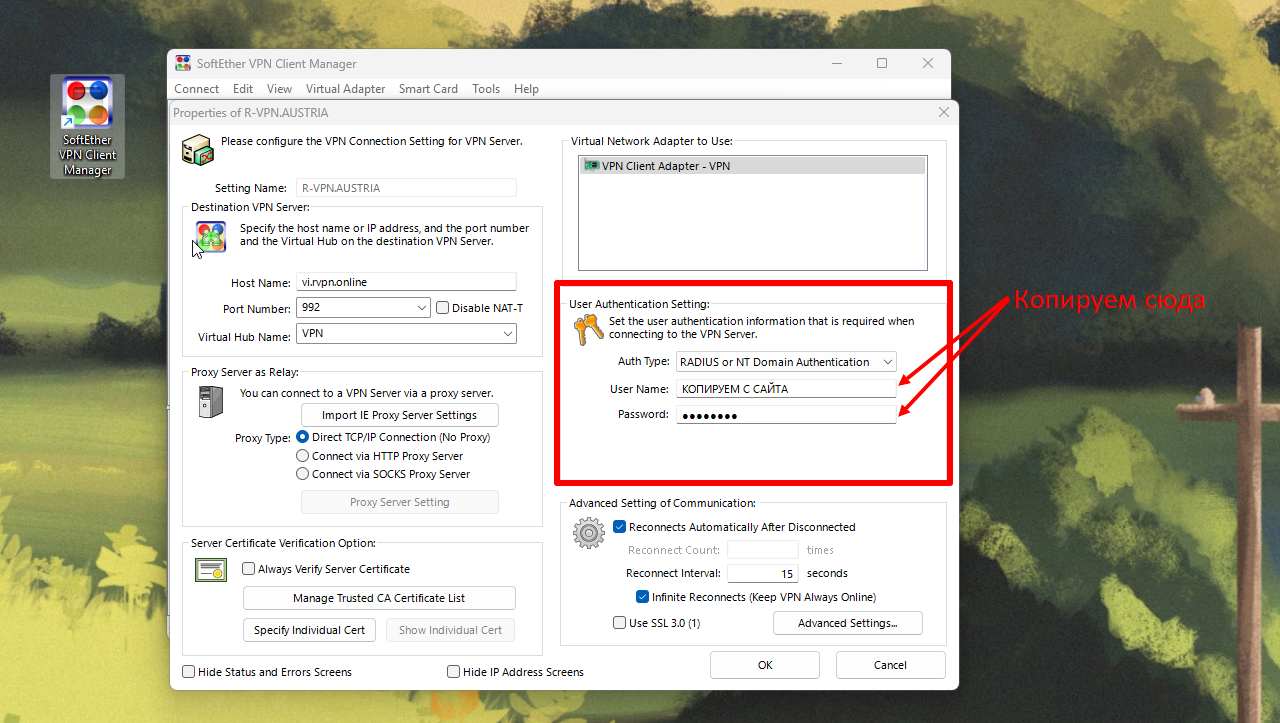This screenshot has height=723, width=1280.
Task: Click the user authentication keys icon
Action: point(585,329)
